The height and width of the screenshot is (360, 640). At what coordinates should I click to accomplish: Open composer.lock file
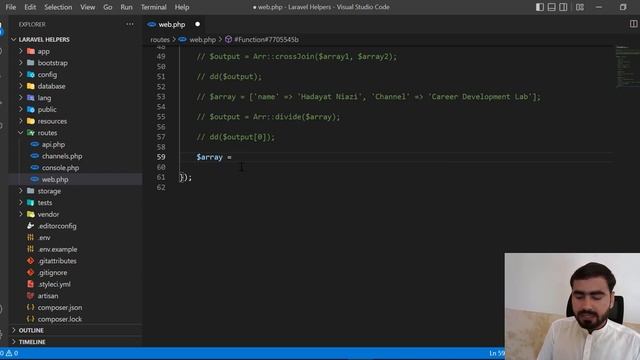[x=60, y=319]
